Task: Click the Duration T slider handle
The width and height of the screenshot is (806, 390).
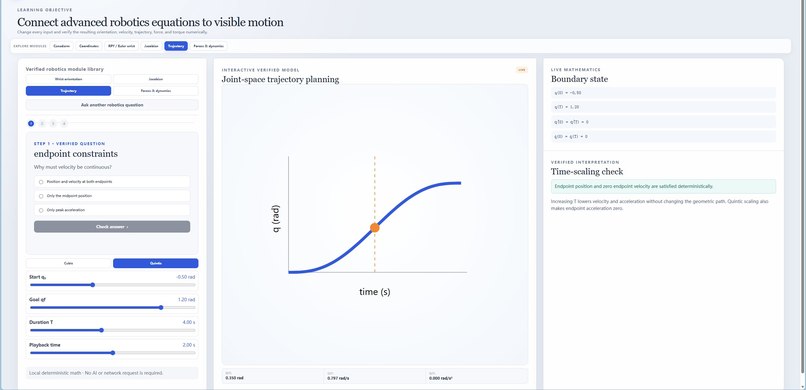Action: (101, 330)
